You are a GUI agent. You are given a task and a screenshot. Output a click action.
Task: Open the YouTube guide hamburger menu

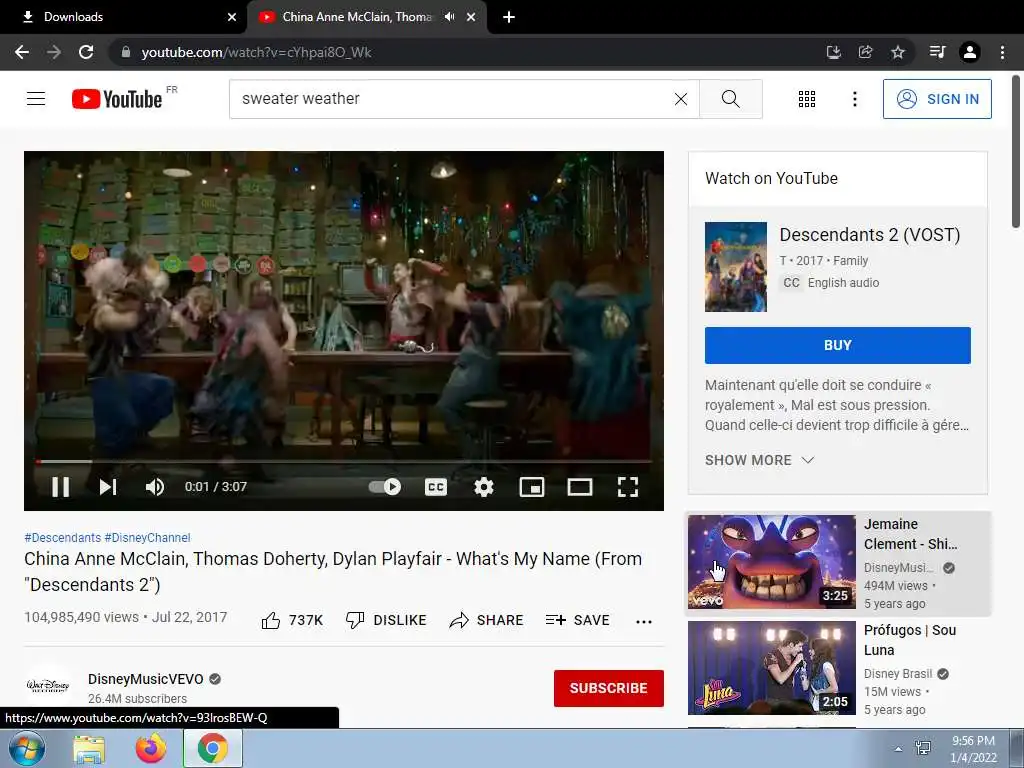[36, 99]
